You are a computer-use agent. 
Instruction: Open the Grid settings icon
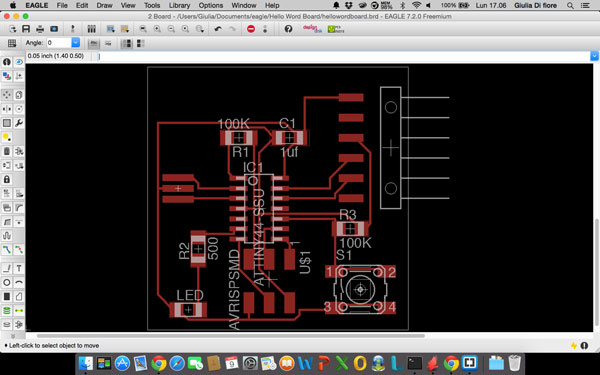(x=12, y=43)
